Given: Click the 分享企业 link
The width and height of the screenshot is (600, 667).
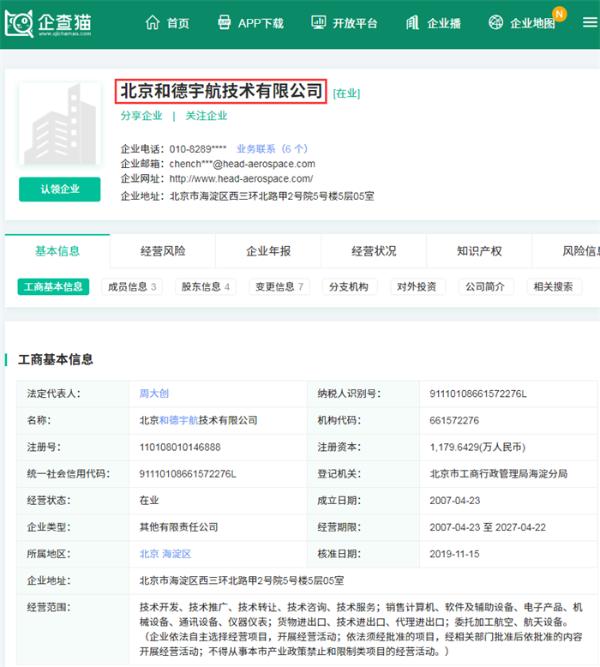Looking at the screenshot, I should pyautogui.click(x=141, y=116).
